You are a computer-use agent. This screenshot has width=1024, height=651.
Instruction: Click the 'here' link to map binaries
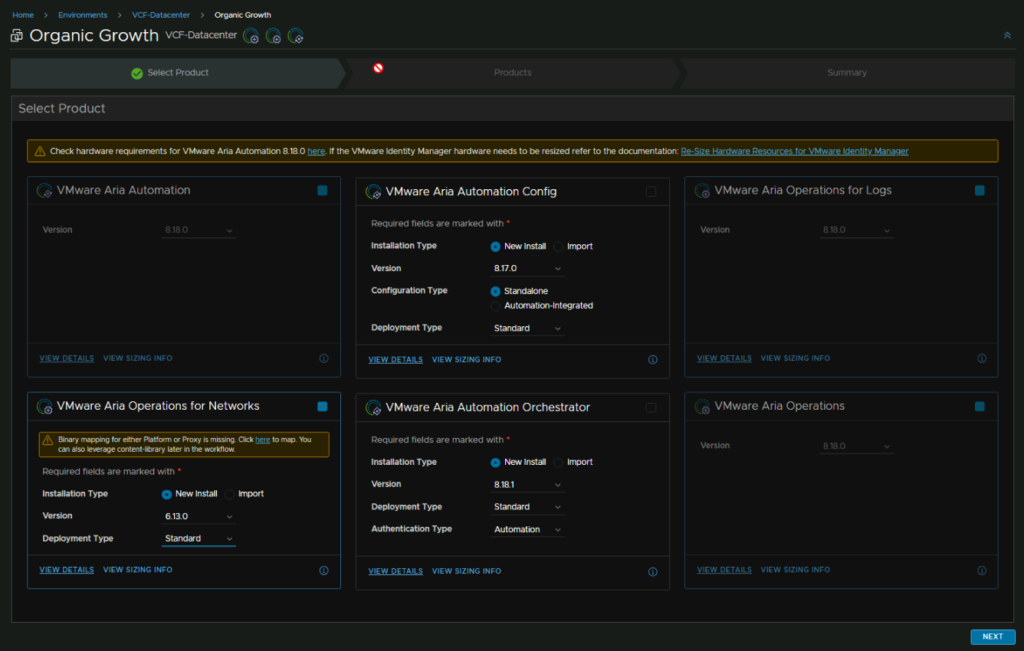point(263,440)
